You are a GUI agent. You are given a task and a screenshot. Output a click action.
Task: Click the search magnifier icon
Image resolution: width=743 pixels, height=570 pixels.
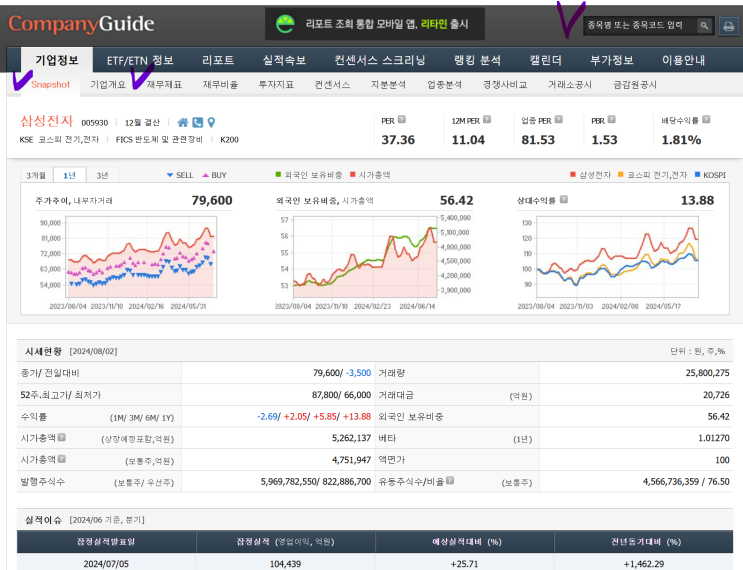coord(705,25)
